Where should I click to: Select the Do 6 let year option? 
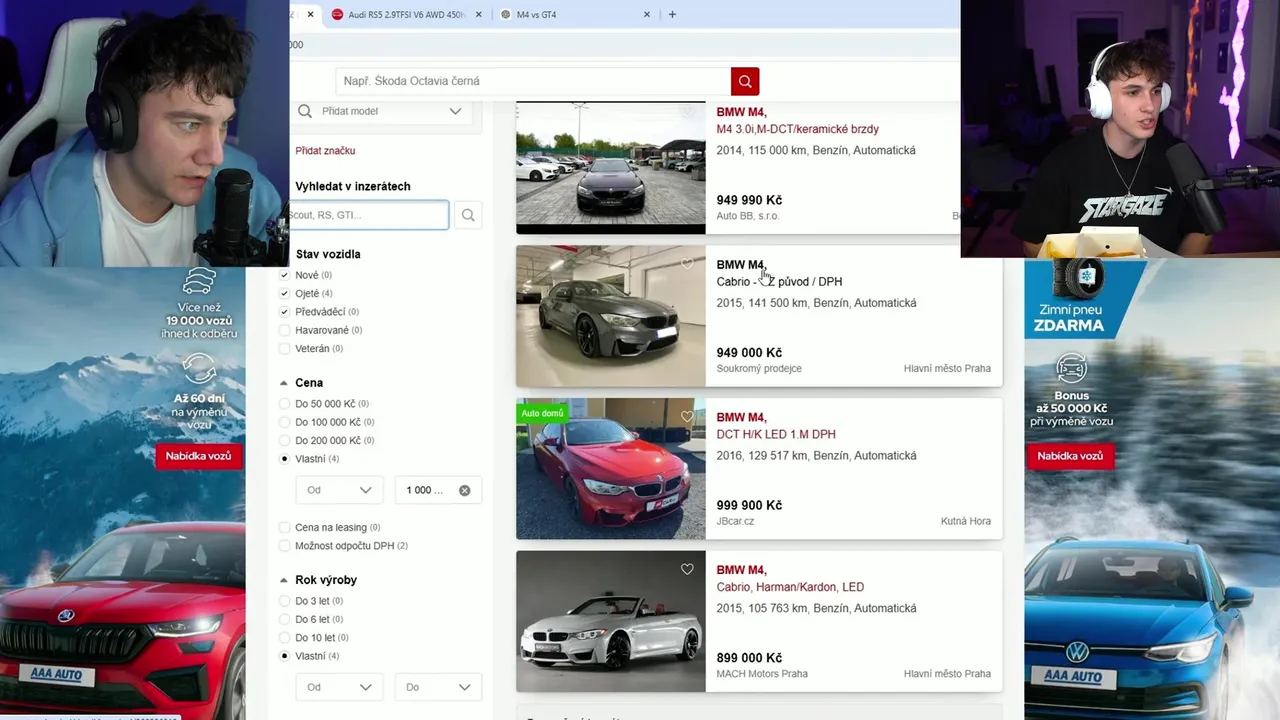tap(285, 619)
